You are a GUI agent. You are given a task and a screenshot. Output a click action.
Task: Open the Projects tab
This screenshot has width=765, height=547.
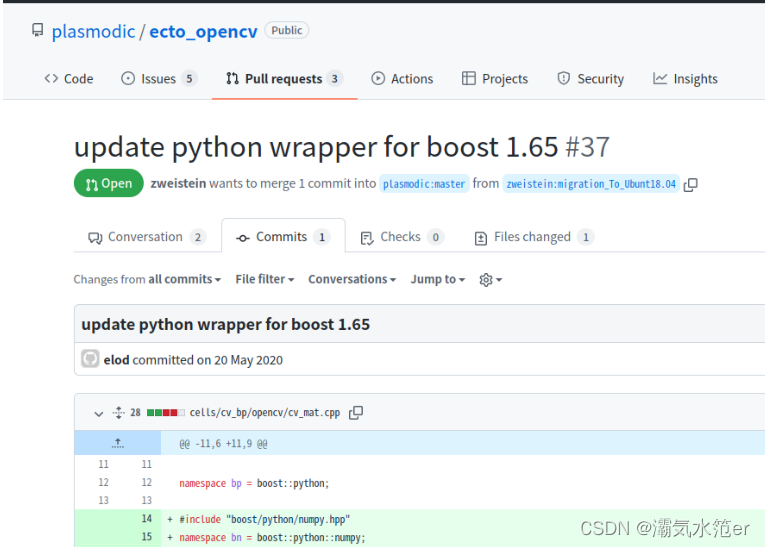point(495,79)
